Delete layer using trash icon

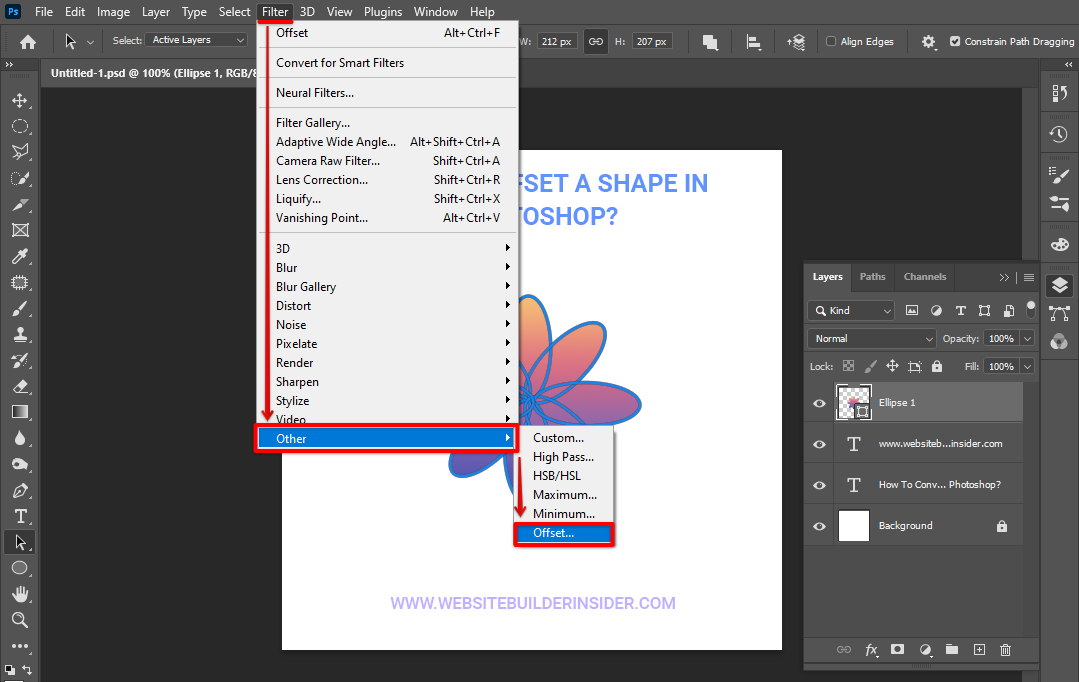coord(1006,650)
